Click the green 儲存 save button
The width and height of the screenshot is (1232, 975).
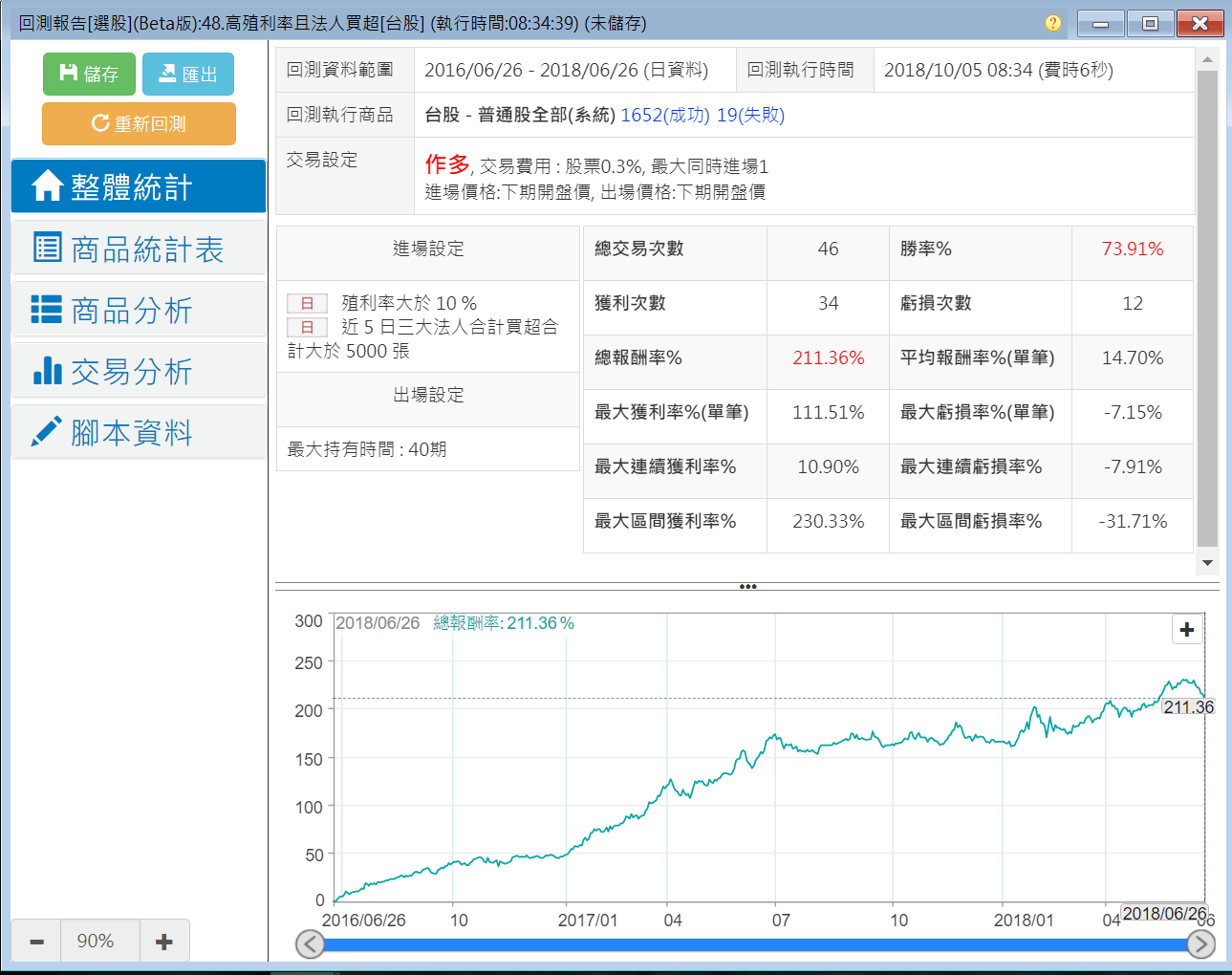point(89,75)
